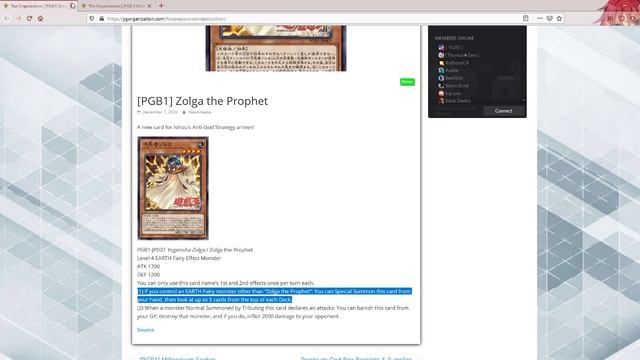This screenshot has height=360, width=640.
Task: Open the [PGB1] Zolga the Prophet title
Action: (202, 101)
